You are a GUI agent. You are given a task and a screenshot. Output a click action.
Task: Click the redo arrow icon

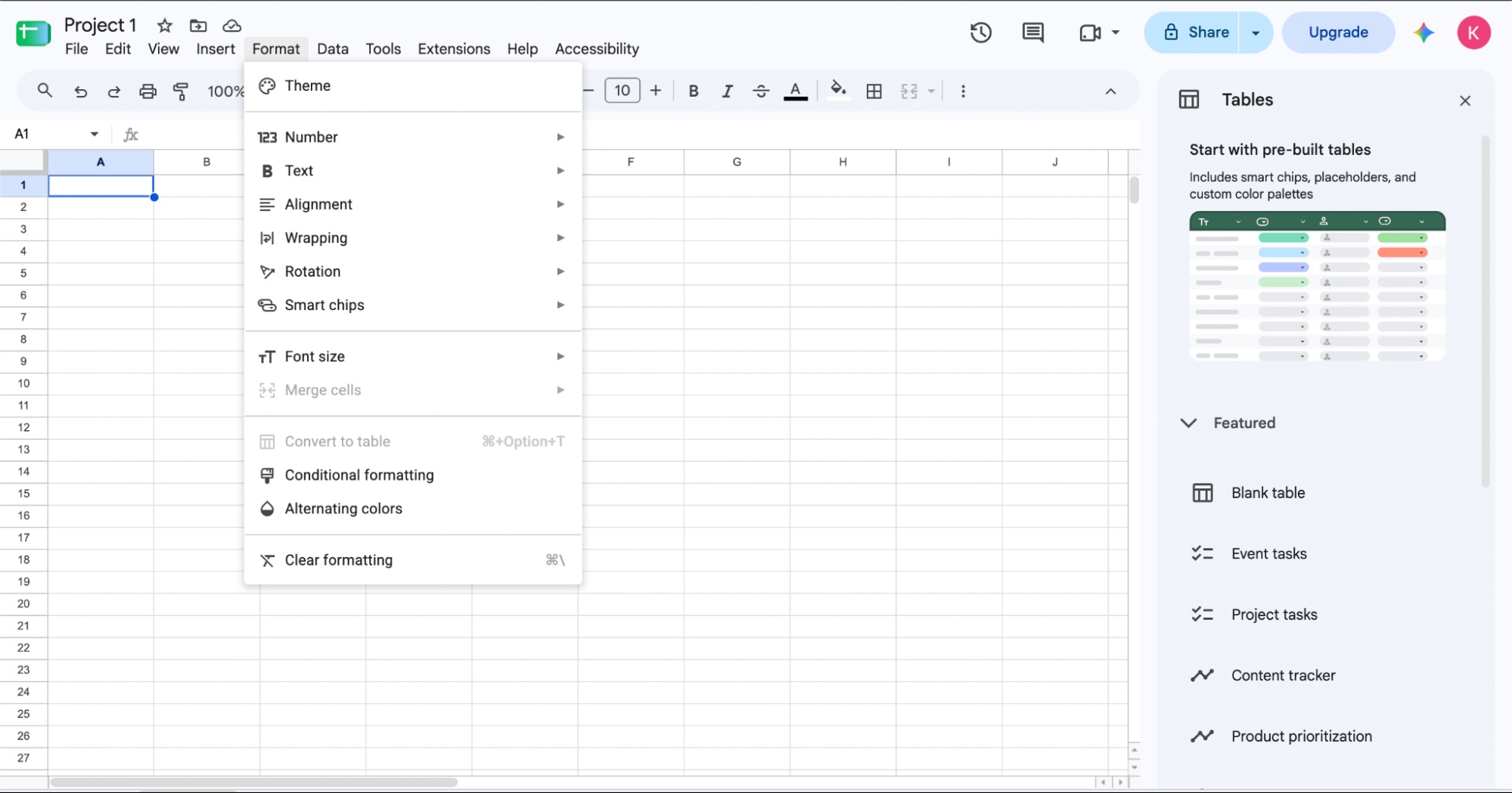click(x=114, y=91)
